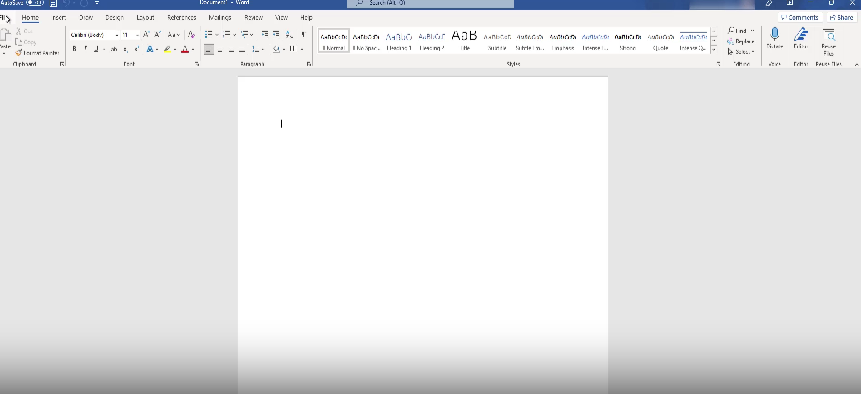
Task: Select Center alignment
Action: pos(220,49)
